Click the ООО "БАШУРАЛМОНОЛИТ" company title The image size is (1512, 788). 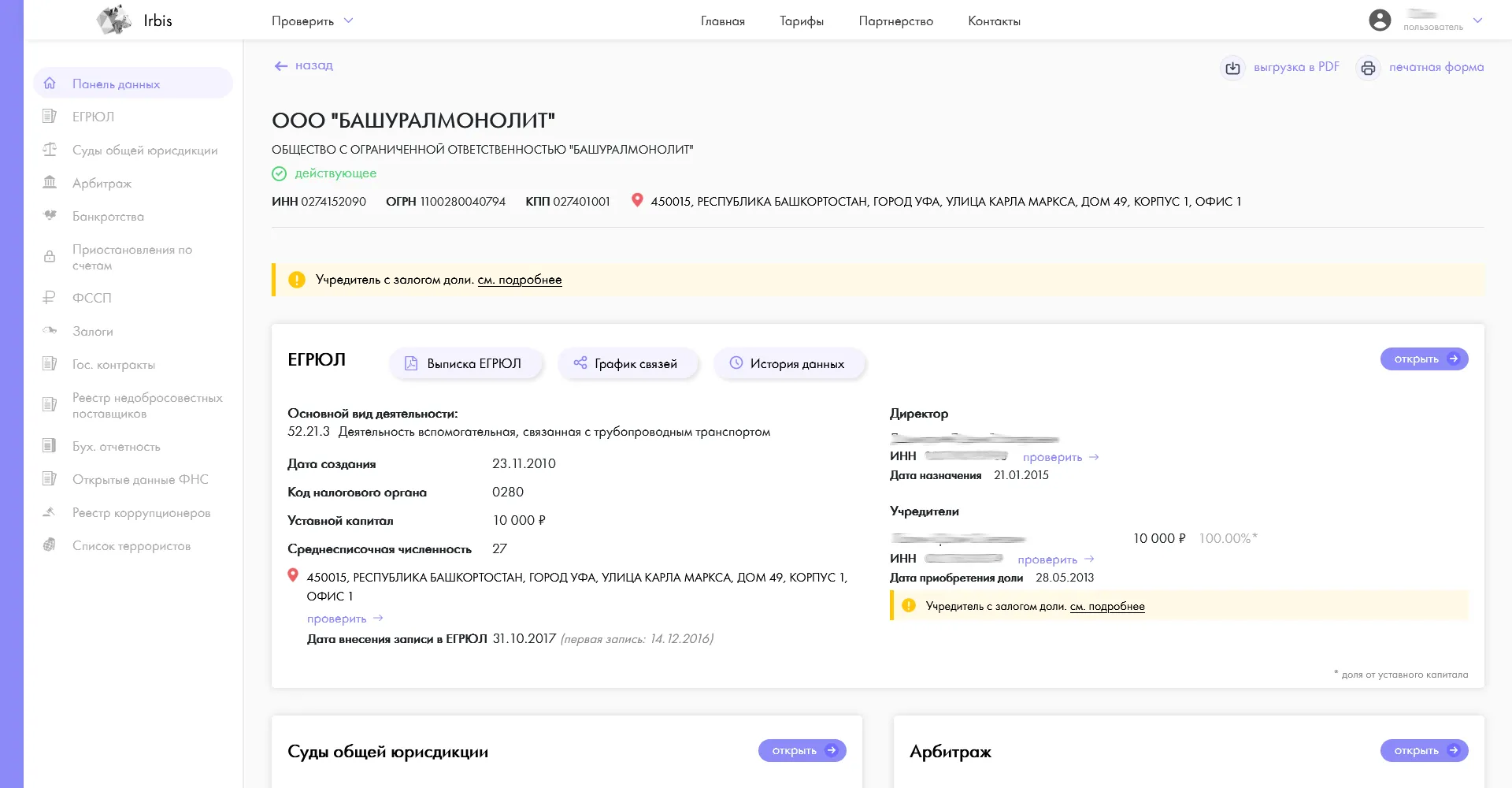pos(413,121)
